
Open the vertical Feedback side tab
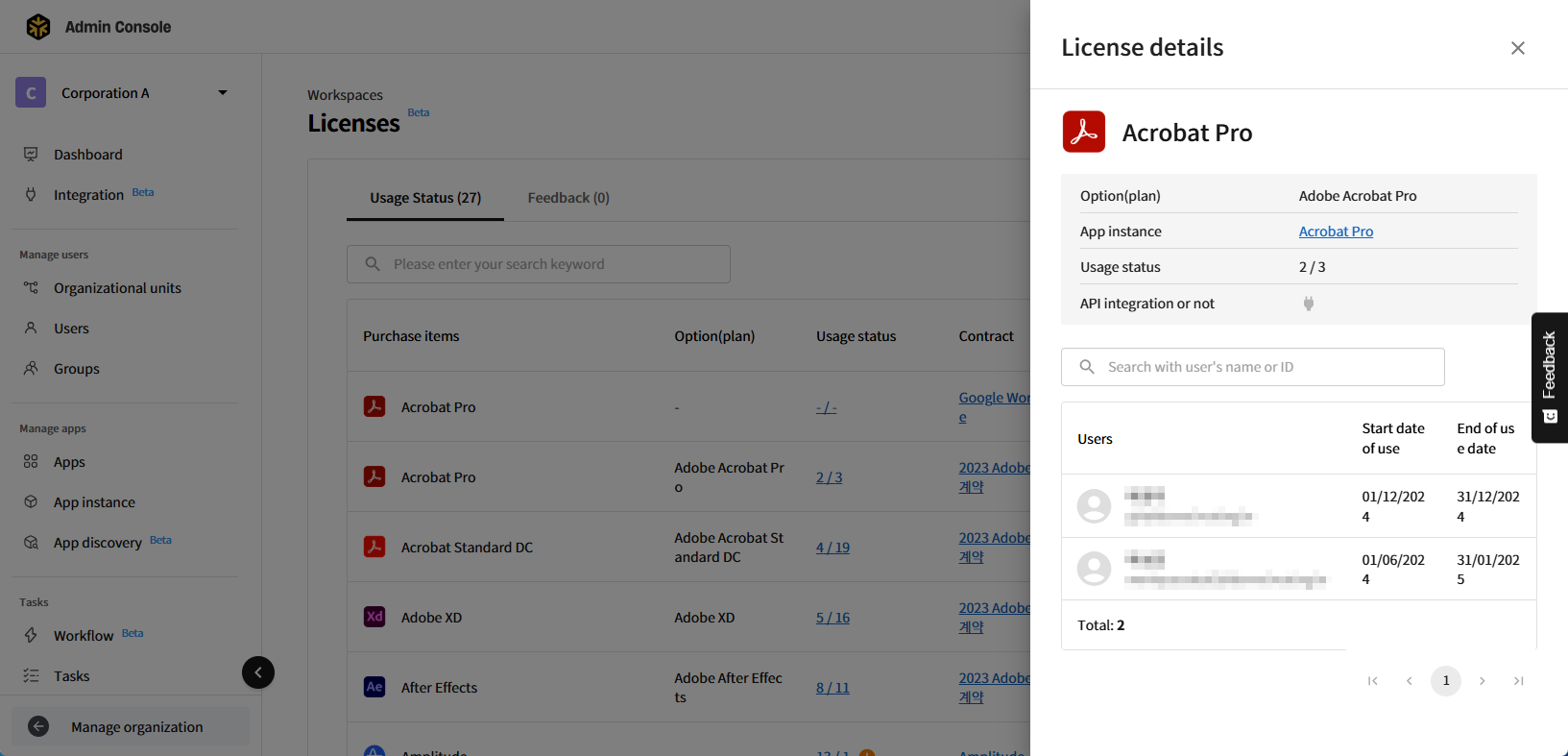pos(1550,378)
